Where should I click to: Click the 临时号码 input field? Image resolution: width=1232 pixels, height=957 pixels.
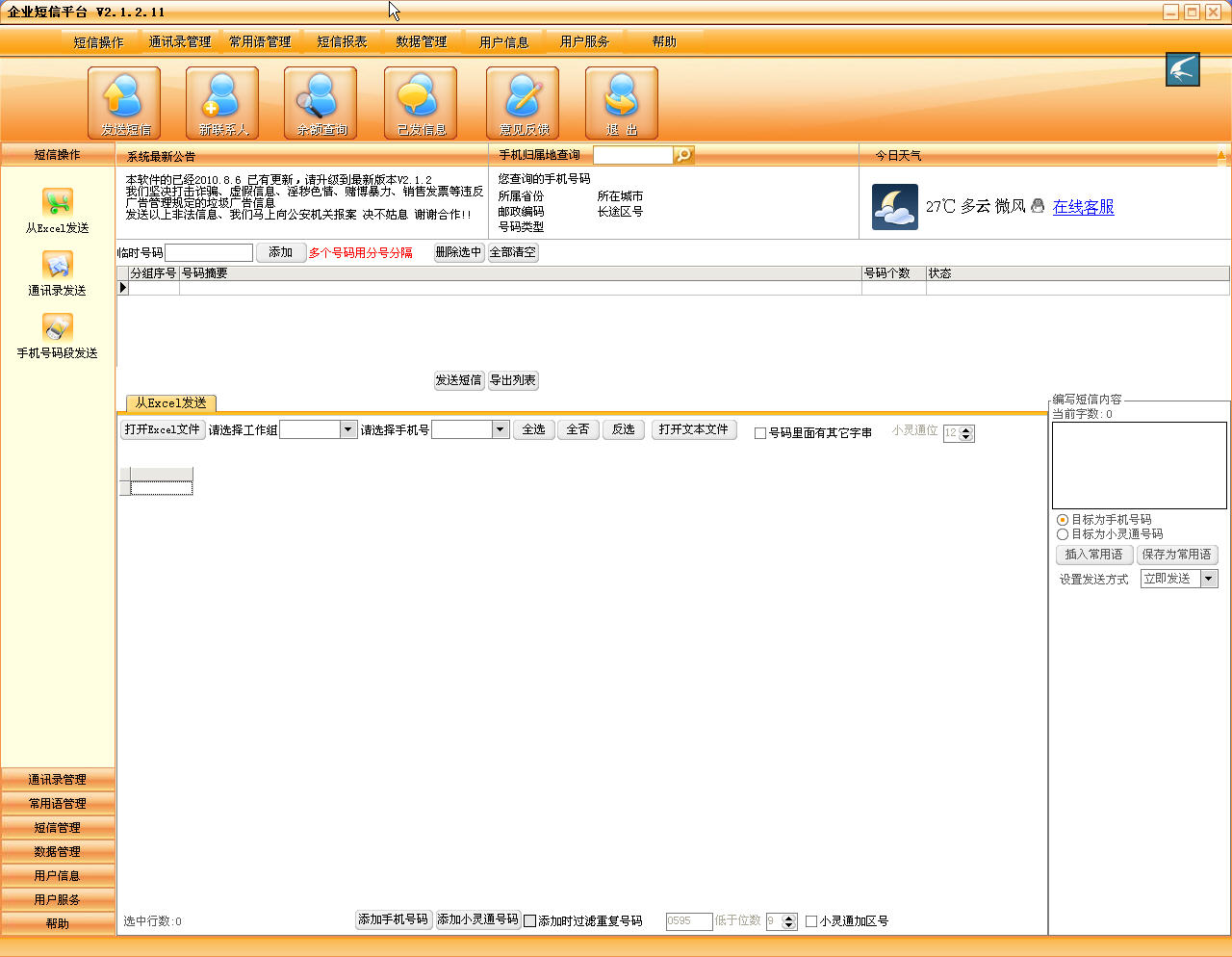[209, 252]
